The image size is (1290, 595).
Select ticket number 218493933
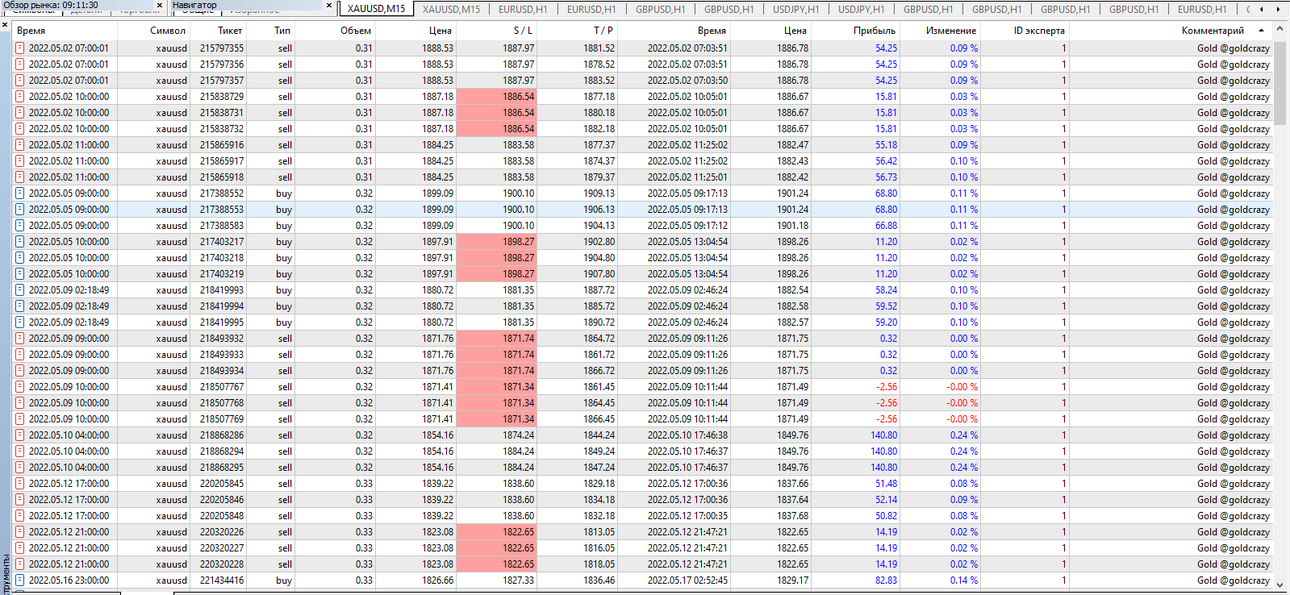click(222, 354)
